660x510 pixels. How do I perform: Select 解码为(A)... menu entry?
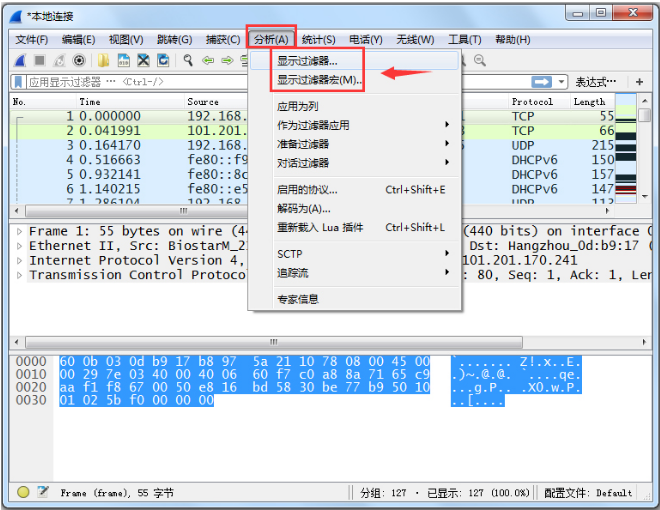click(x=354, y=208)
